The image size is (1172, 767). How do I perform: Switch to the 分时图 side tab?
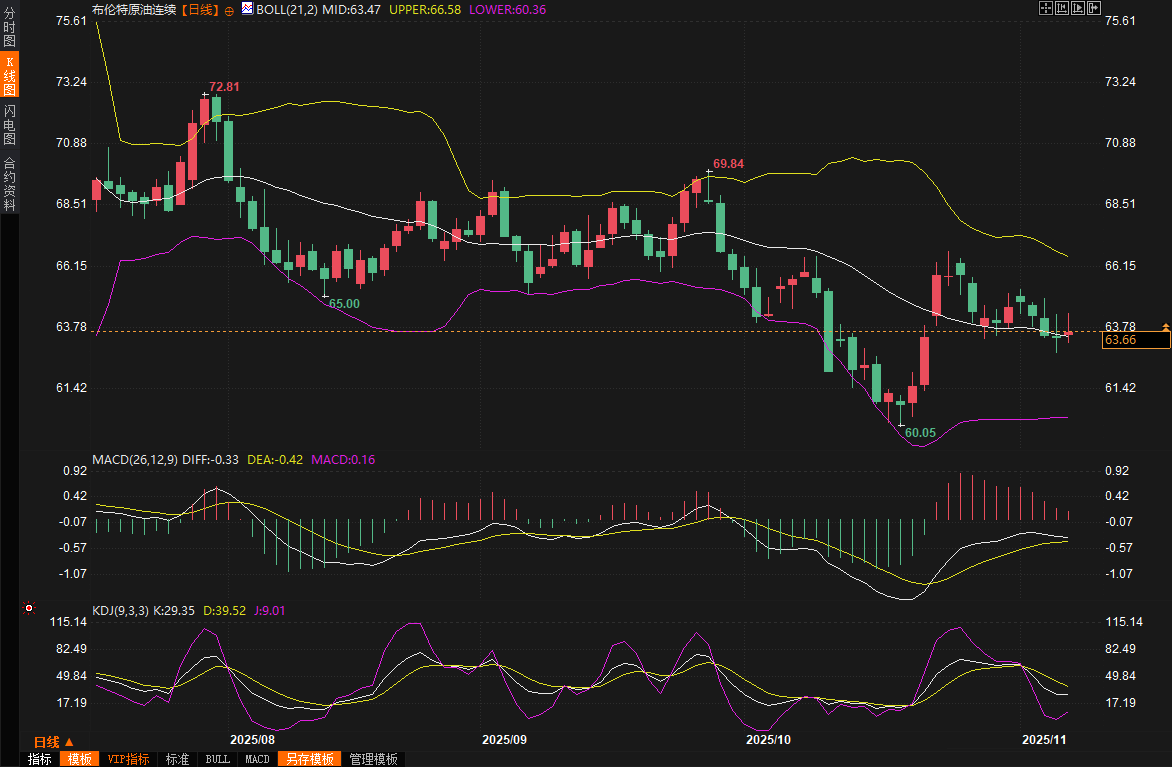click(9, 28)
